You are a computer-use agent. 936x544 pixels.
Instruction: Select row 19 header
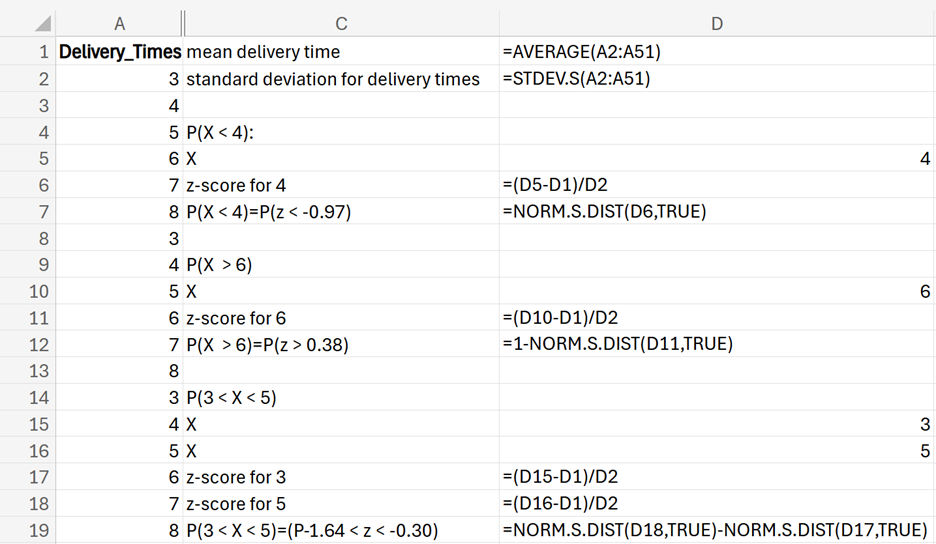click(x=28, y=530)
